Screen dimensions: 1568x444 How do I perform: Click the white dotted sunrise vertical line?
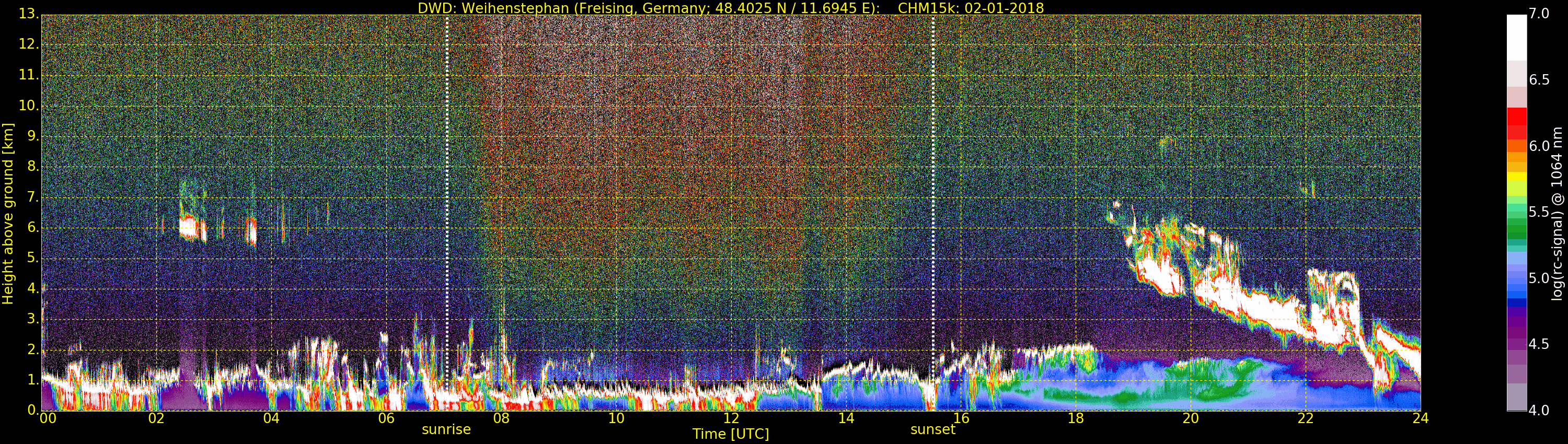pyautogui.click(x=447, y=182)
